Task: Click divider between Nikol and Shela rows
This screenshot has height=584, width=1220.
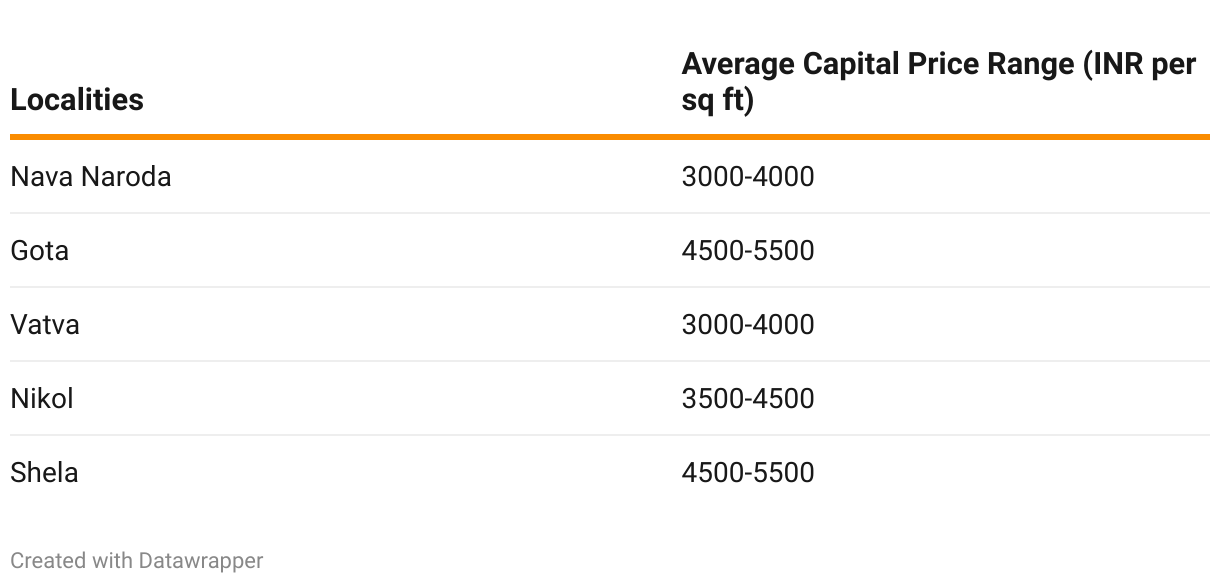Action: (x=610, y=435)
